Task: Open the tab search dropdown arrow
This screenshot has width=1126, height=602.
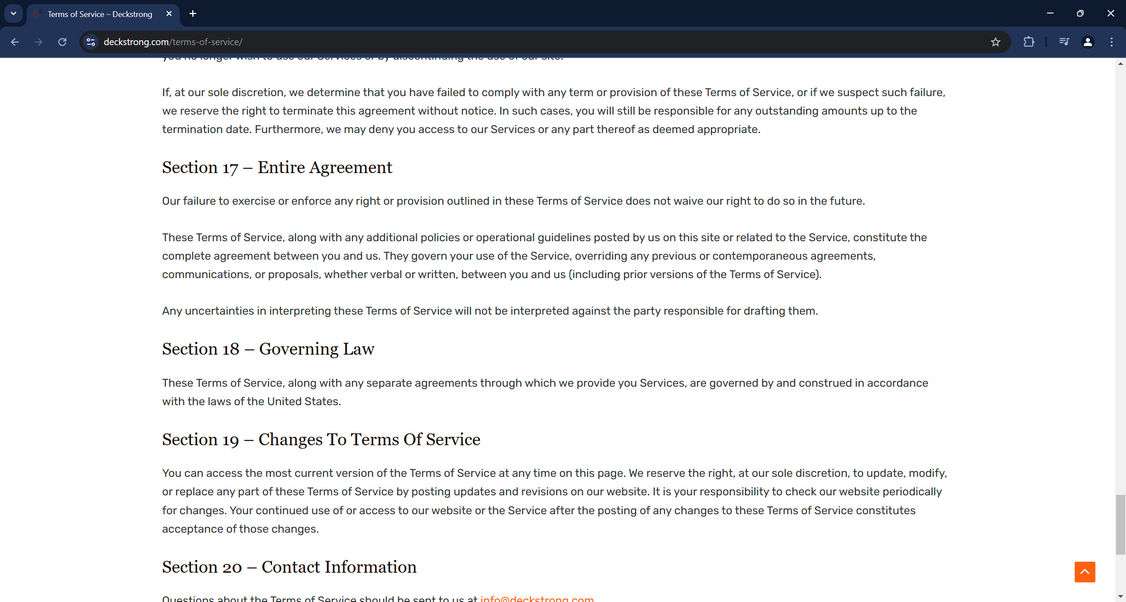Action: pos(13,14)
